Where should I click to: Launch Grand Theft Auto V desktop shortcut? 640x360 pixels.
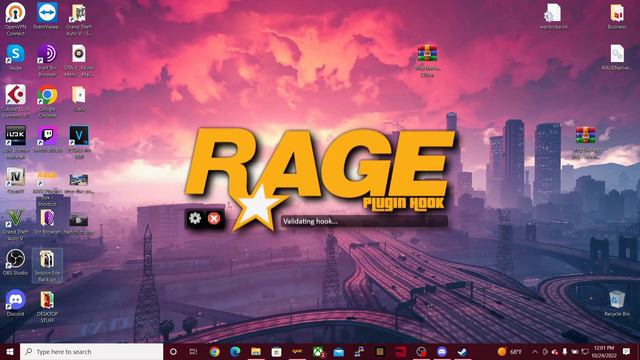pyautogui.click(x=16, y=224)
